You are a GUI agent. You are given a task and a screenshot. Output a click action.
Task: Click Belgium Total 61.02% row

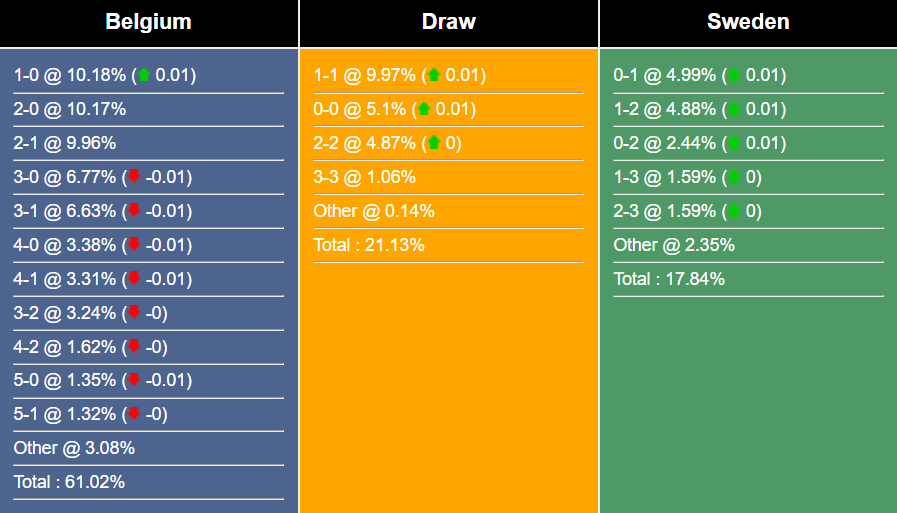click(x=69, y=482)
